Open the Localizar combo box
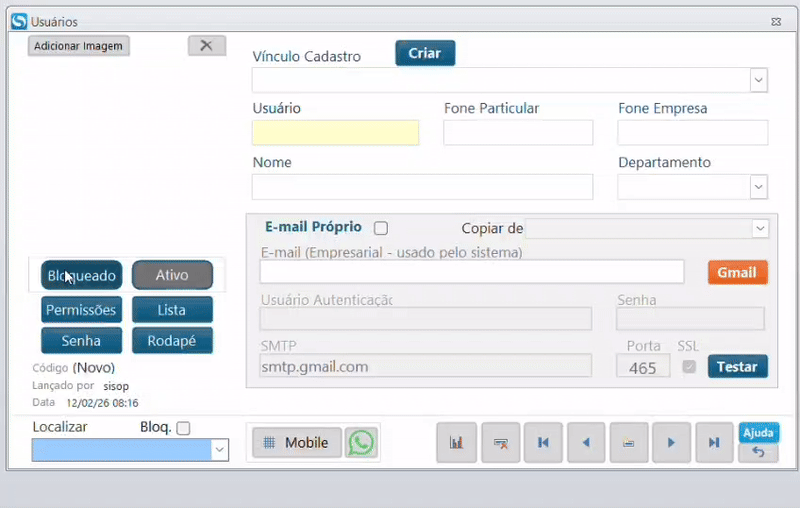 click(x=219, y=450)
